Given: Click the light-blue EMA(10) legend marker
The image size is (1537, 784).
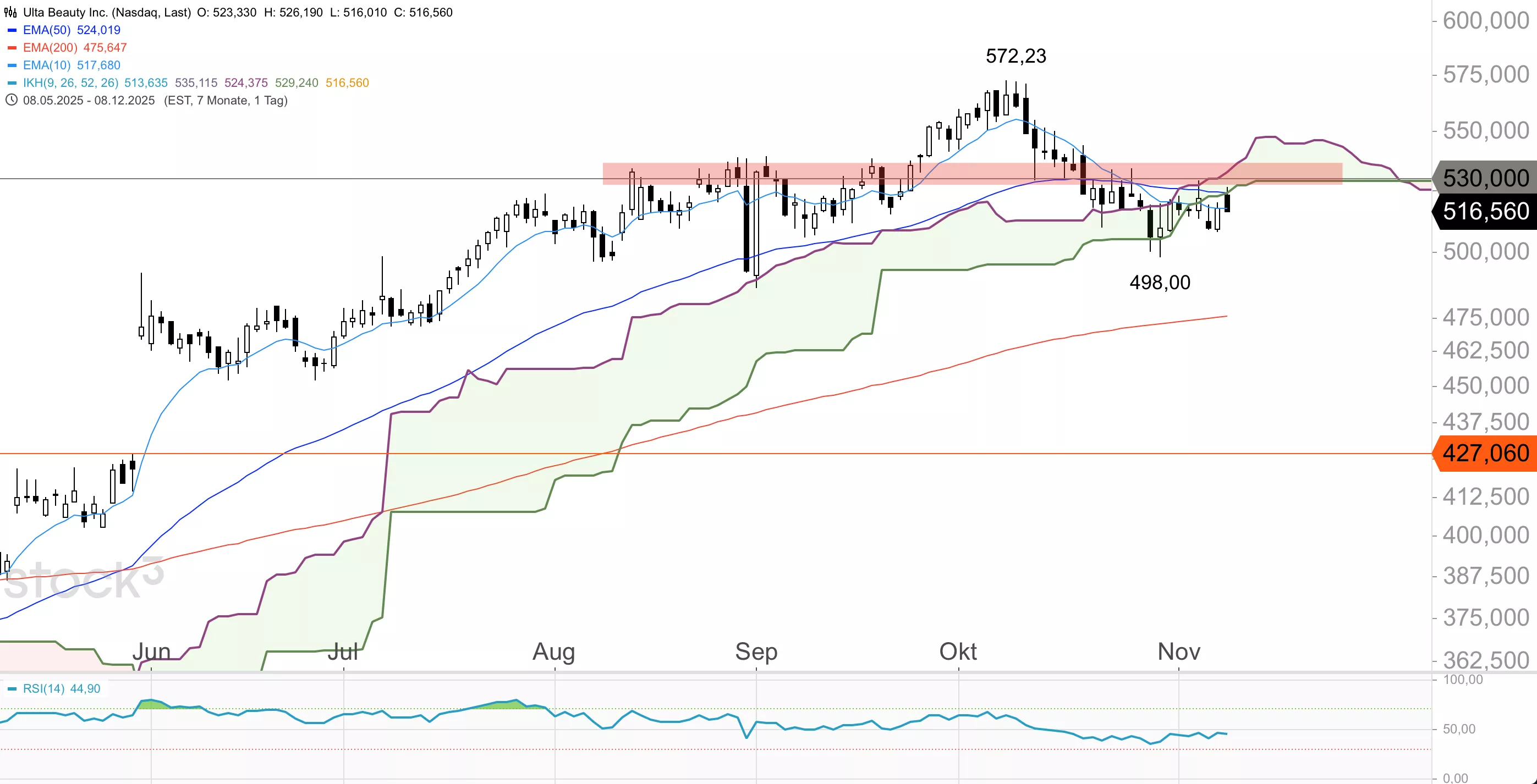Looking at the screenshot, I should point(12,65).
